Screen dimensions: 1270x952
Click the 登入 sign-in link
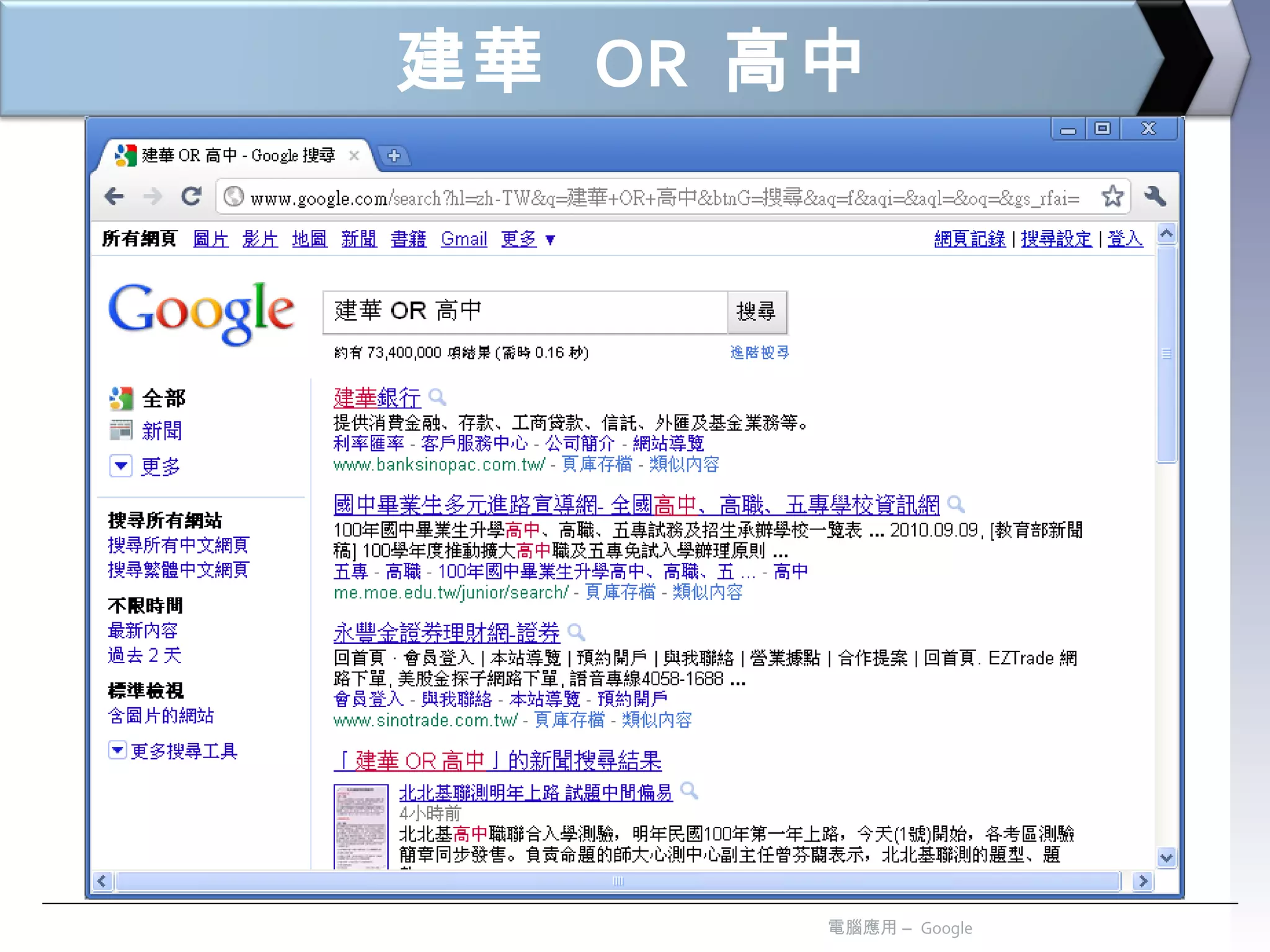pos(1125,239)
